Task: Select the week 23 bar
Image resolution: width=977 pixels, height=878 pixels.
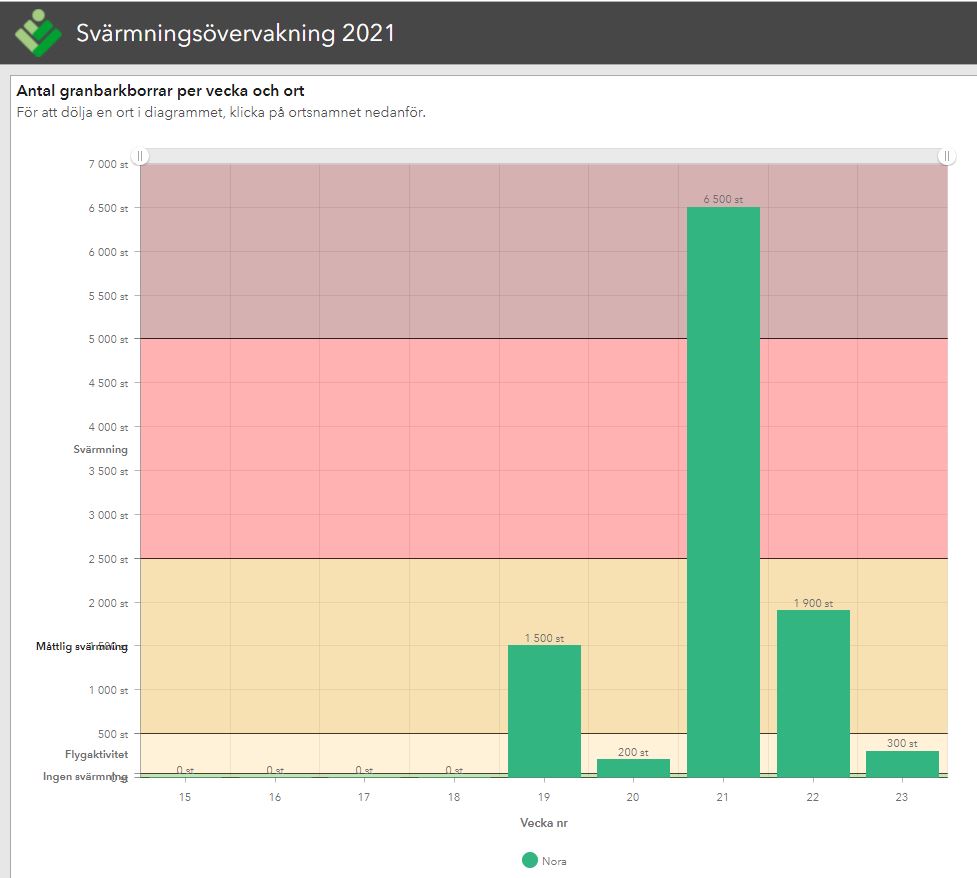Action: (902, 764)
